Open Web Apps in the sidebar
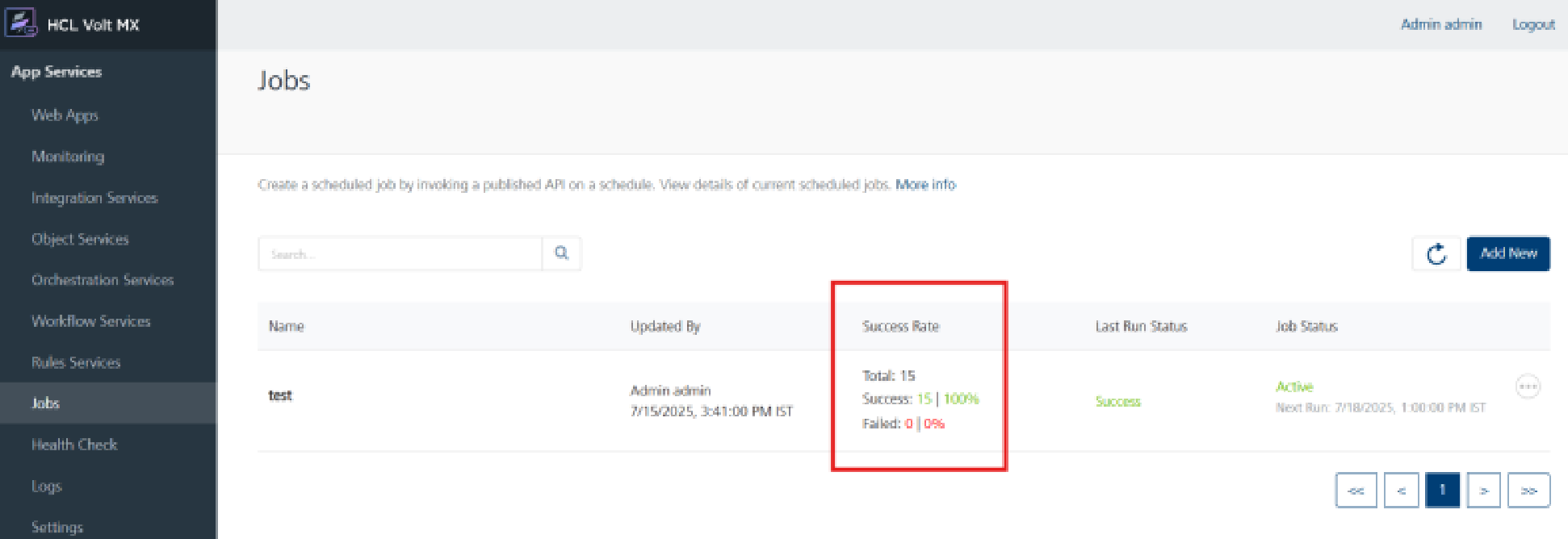Image resolution: width=1568 pixels, height=539 pixels. pos(65,115)
